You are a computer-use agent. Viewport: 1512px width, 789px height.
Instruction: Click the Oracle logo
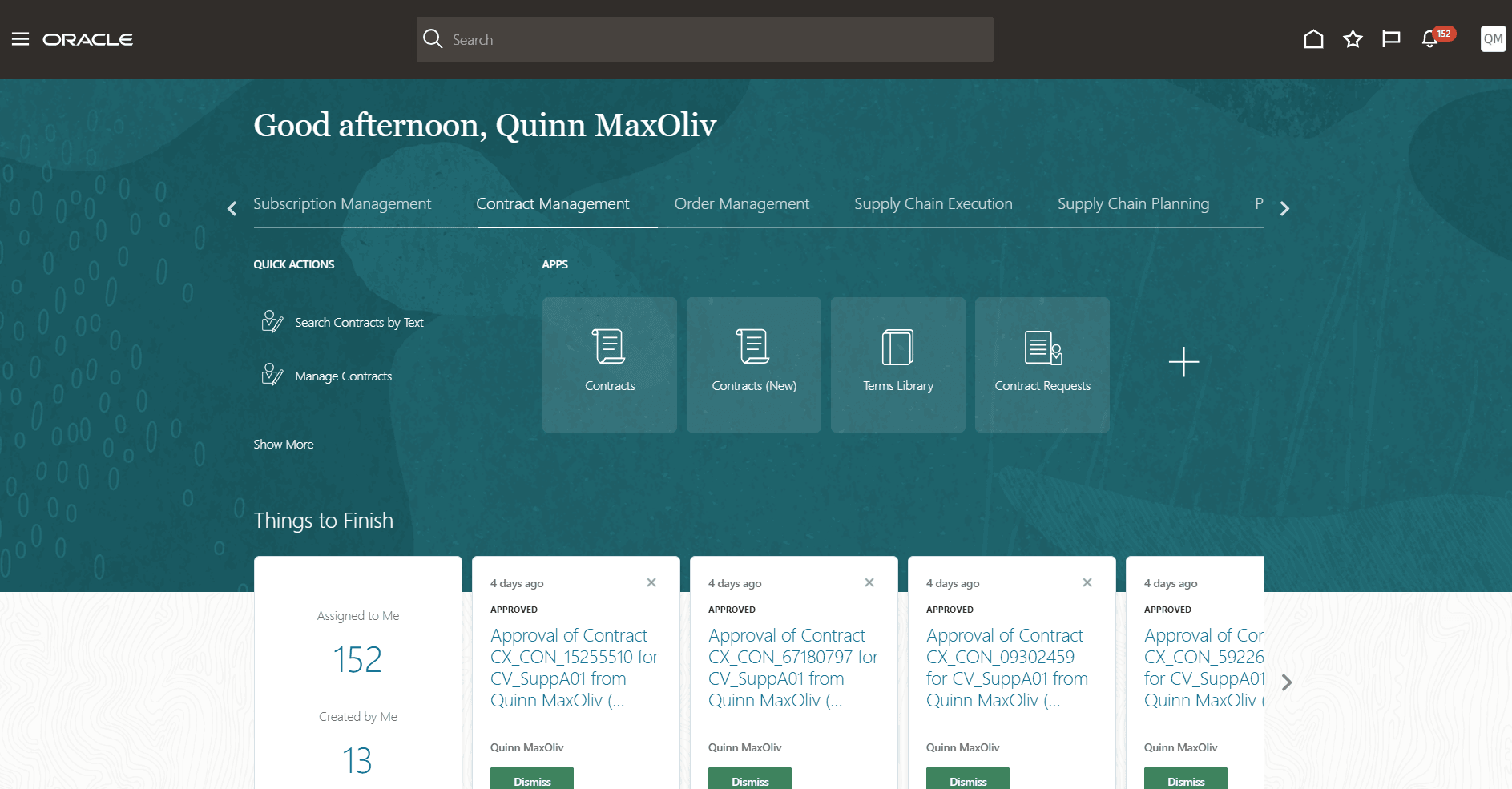point(88,39)
